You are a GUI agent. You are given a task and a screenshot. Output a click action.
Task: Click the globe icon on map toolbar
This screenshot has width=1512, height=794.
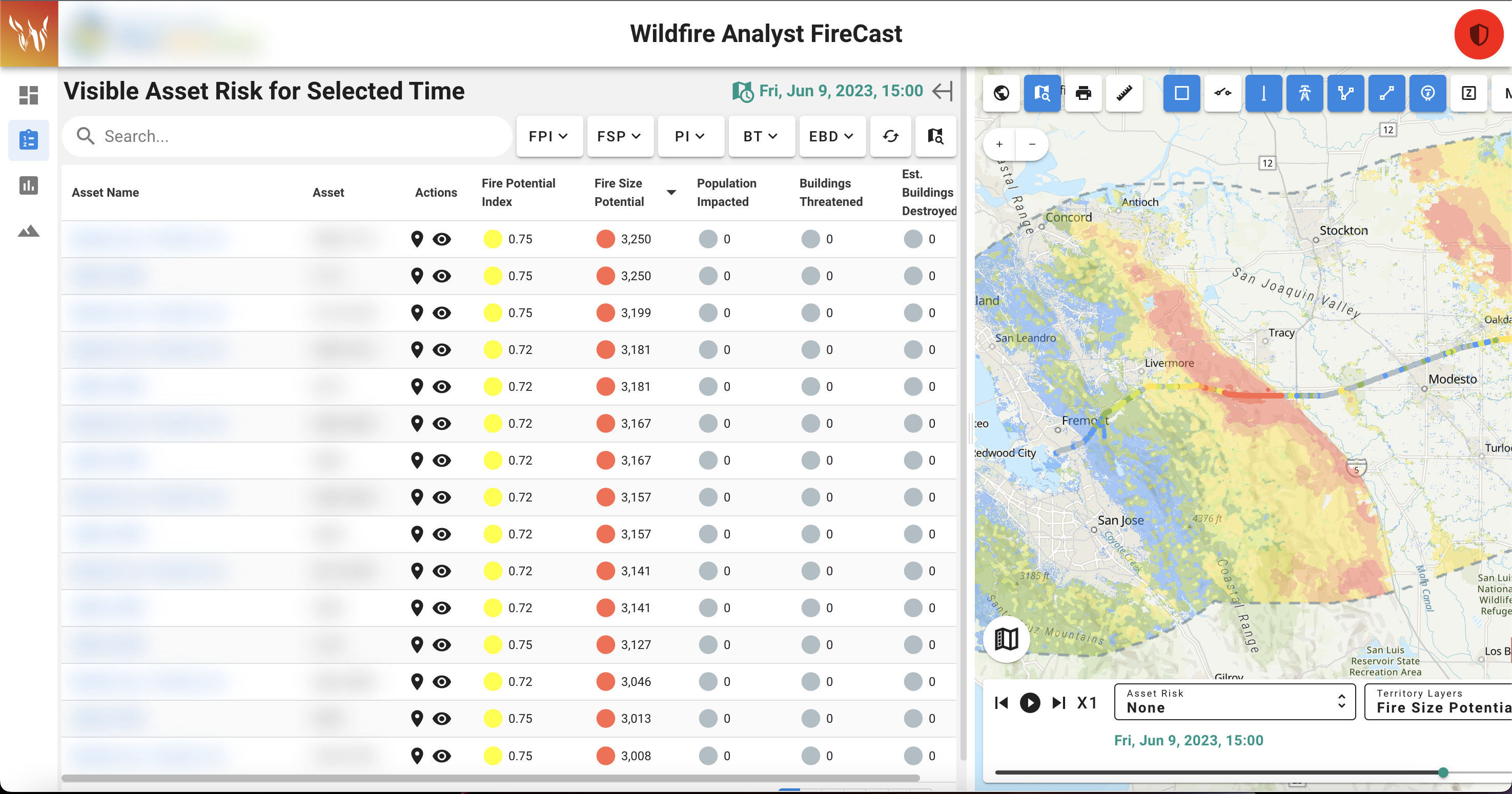[x=1002, y=93]
